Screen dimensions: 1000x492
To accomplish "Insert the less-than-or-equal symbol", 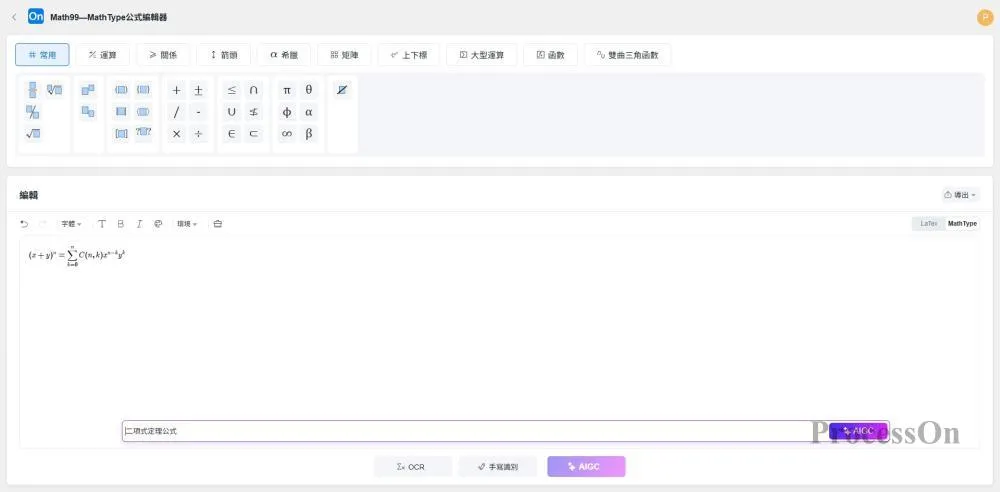I will pos(232,90).
